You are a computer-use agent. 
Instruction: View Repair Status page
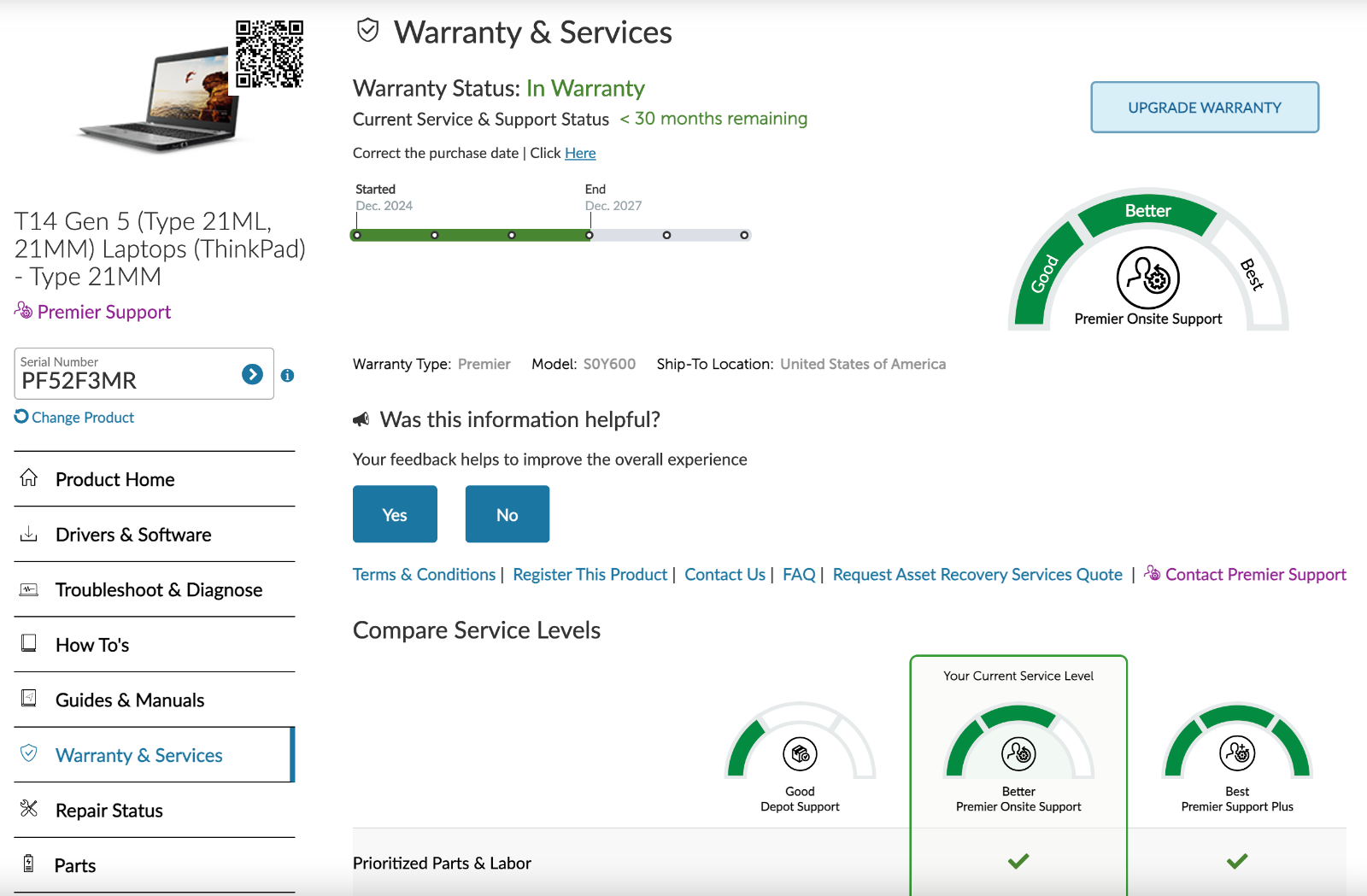(x=155, y=811)
